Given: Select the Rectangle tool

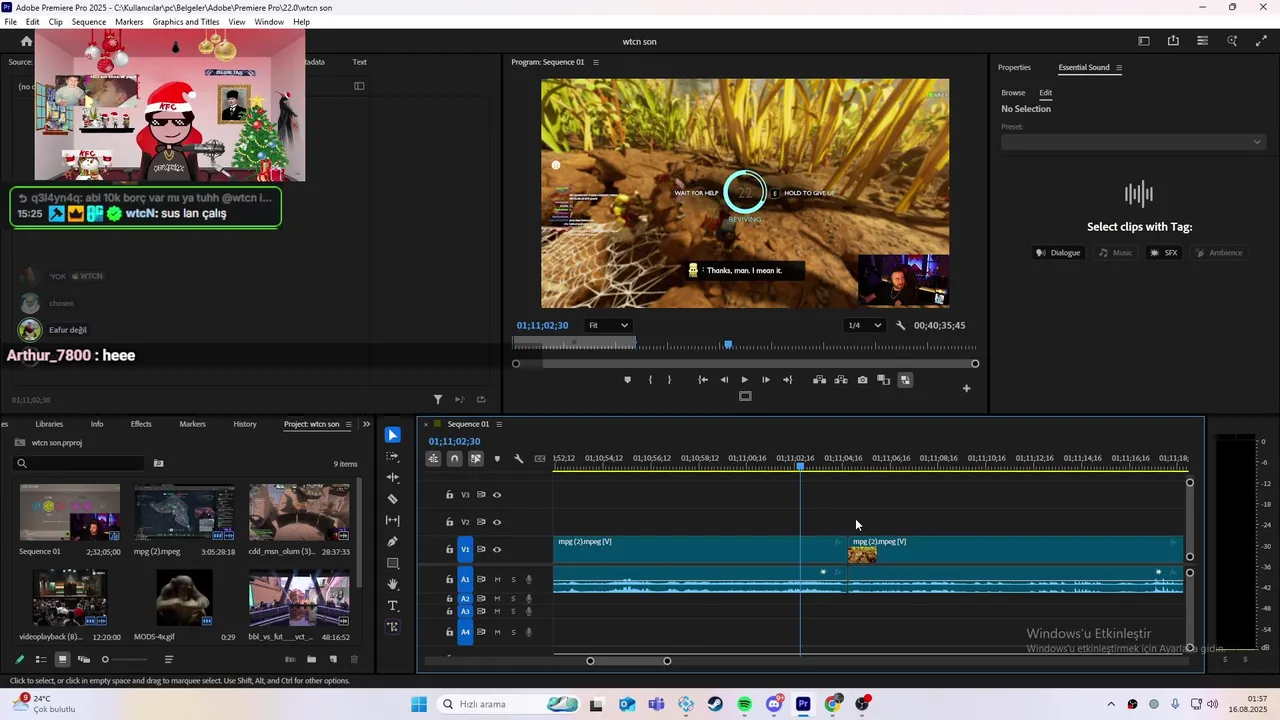Looking at the screenshot, I should 392,563.
